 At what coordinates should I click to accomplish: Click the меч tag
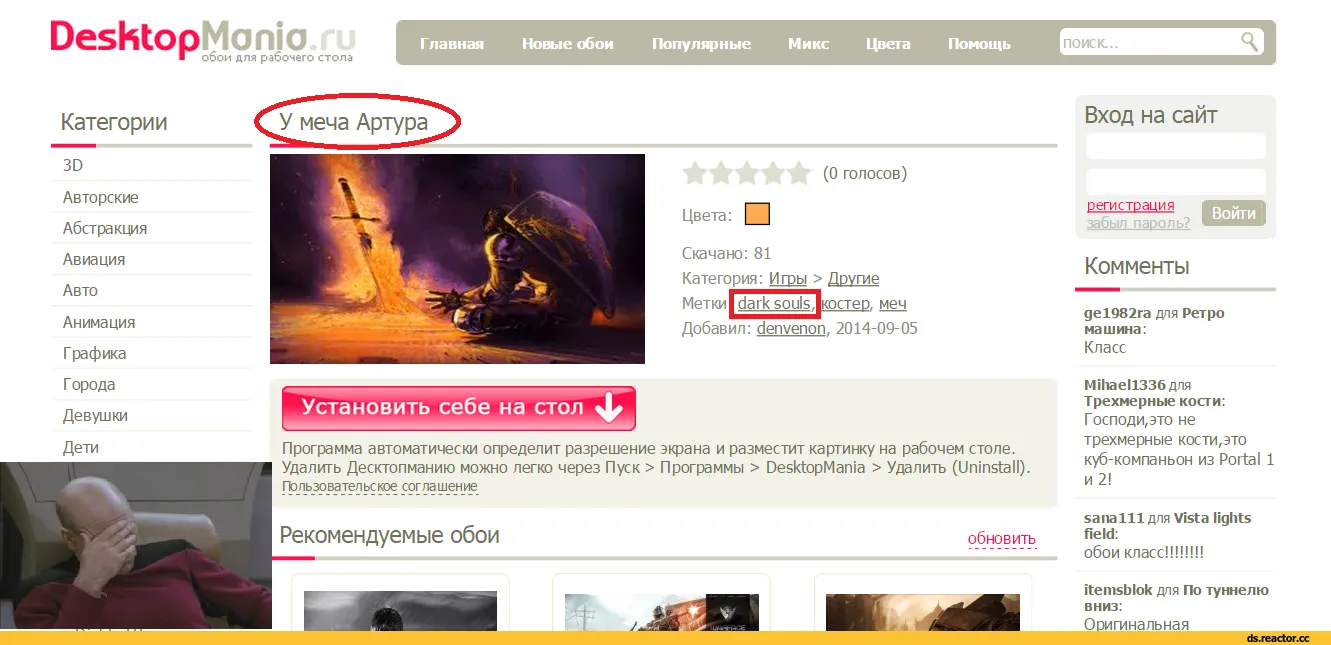pyautogui.click(x=893, y=303)
